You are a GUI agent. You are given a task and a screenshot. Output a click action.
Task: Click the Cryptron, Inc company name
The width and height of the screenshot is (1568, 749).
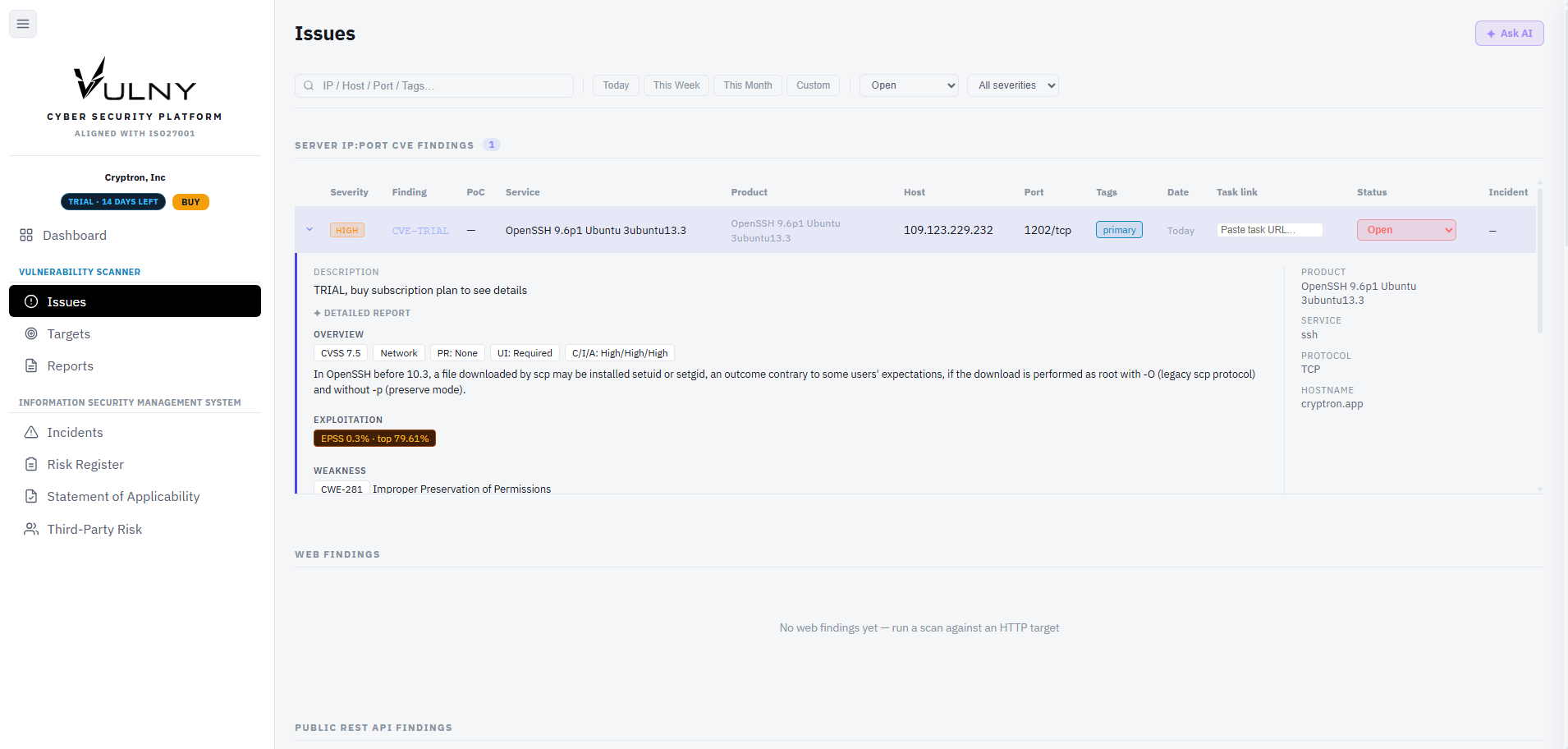coord(135,177)
